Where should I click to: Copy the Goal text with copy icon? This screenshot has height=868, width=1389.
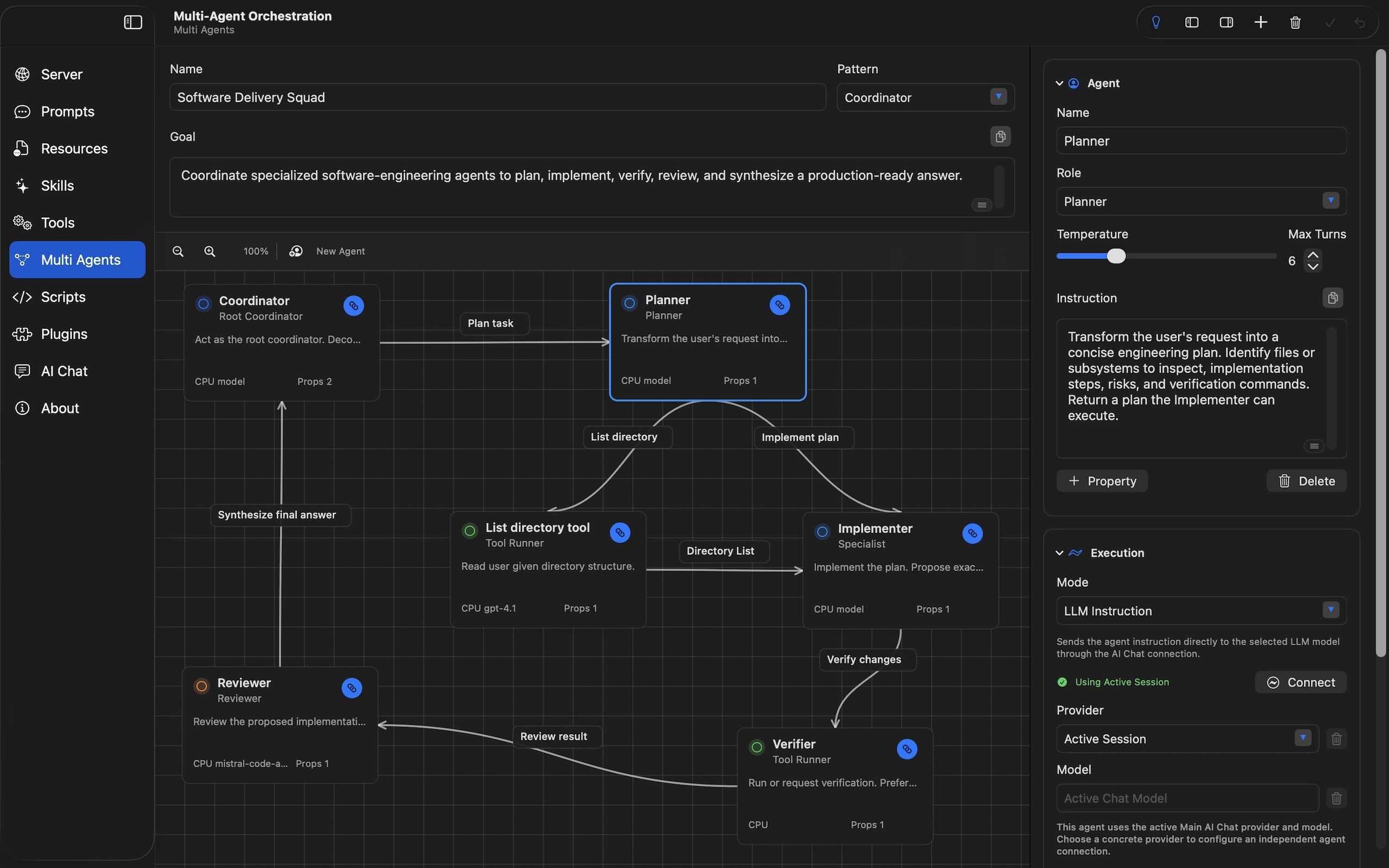coord(1001,137)
